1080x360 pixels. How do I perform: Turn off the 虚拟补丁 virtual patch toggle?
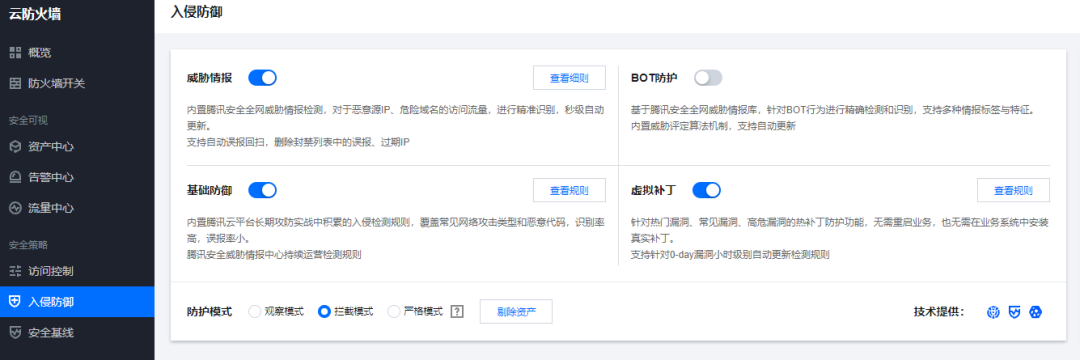point(707,190)
